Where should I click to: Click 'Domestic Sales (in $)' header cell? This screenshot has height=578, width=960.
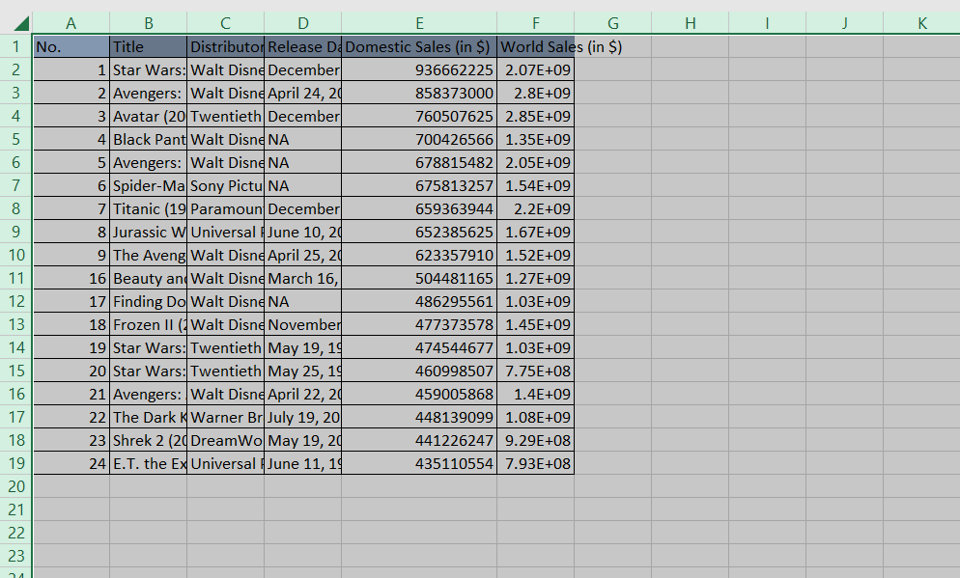(419, 47)
